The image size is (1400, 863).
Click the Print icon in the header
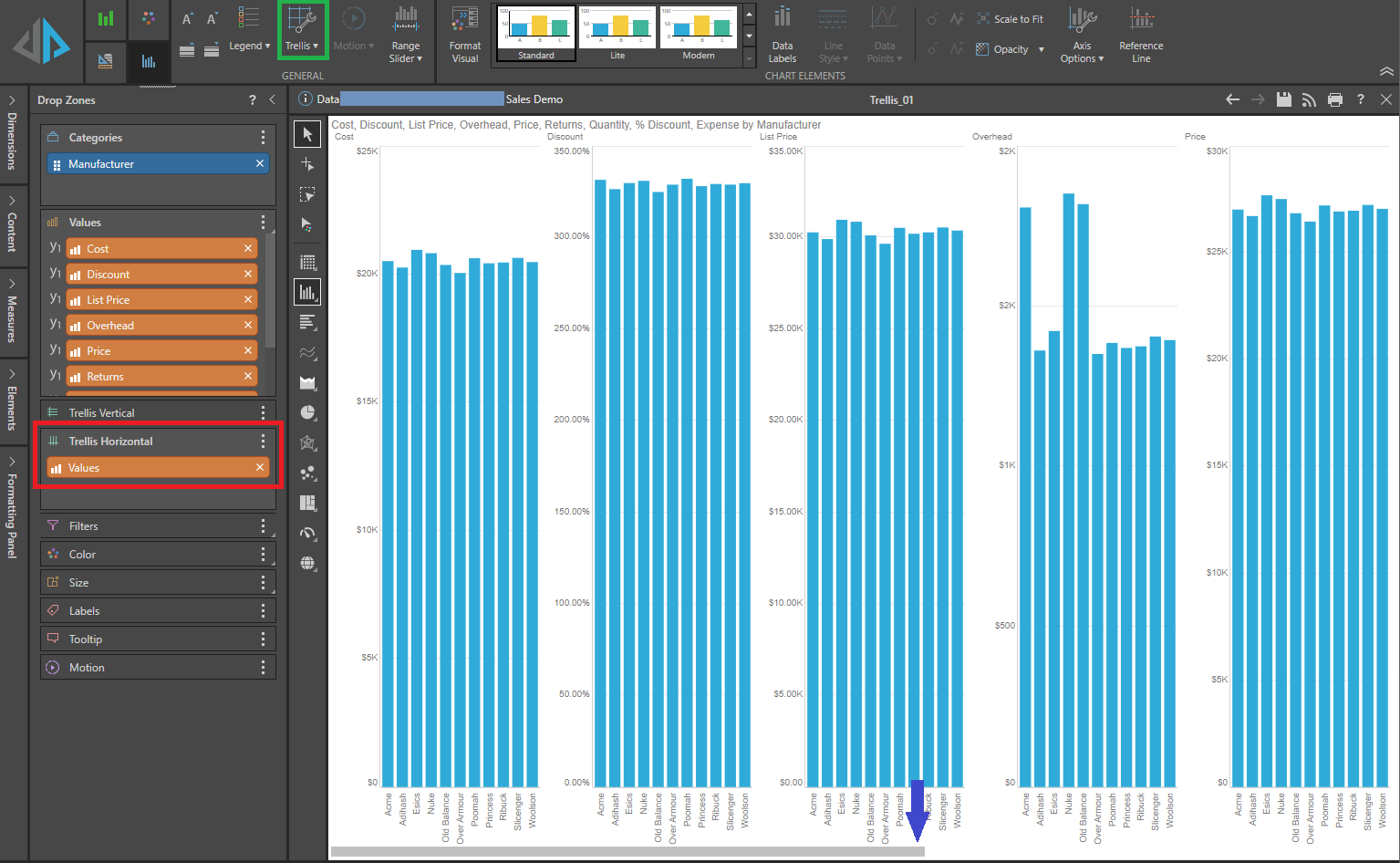[x=1334, y=99]
